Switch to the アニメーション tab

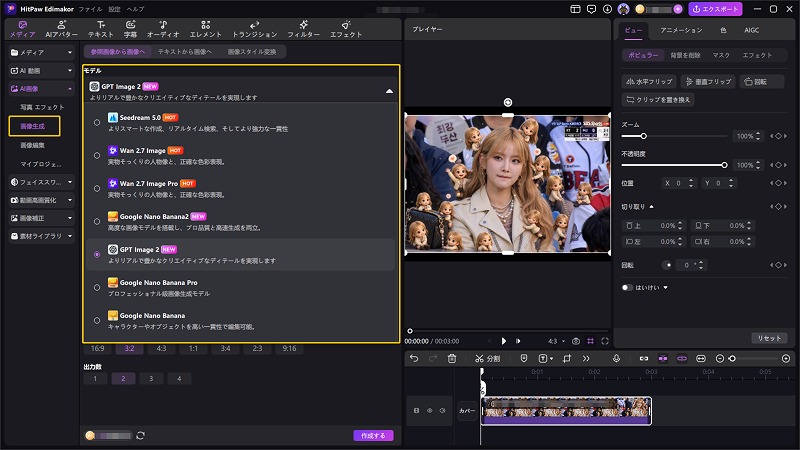(x=681, y=30)
